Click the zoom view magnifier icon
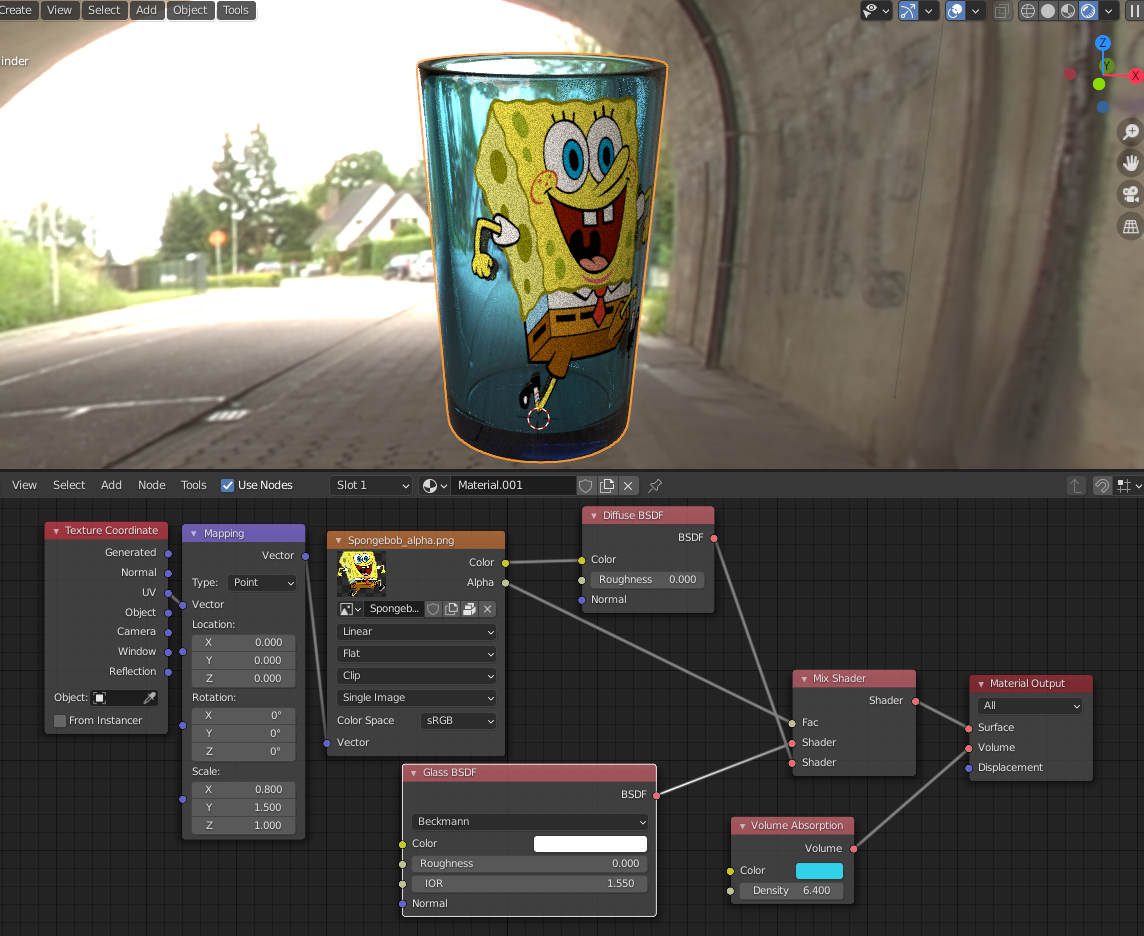 (1130, 132)
